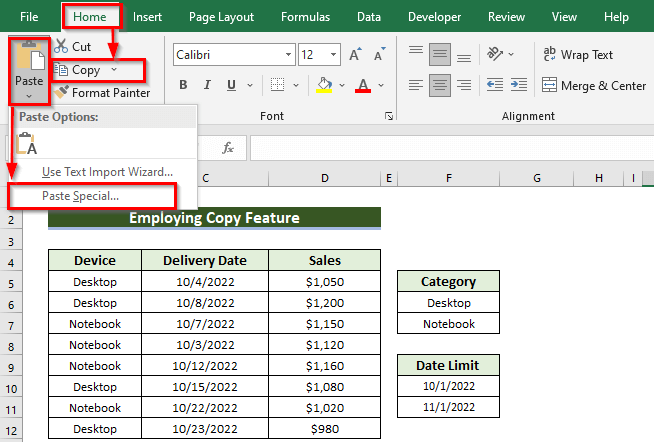The width and height of the screenshot is (654, 442).
Task: Click the Paste clipboard icon
Action: (28, 57)
